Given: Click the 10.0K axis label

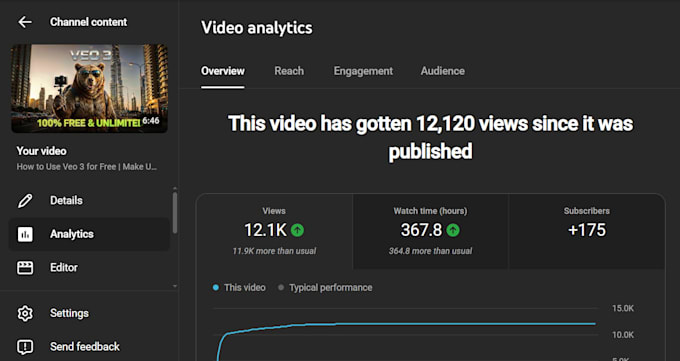Looking at the screenshot, I should [623, 335].
